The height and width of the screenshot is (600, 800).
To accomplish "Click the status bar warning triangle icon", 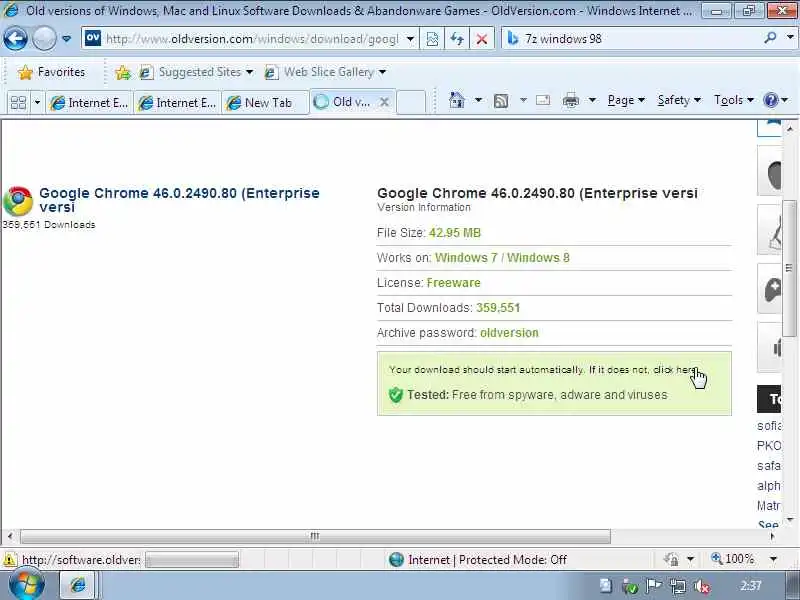I will pyautogui.click(x=9, y=560).
